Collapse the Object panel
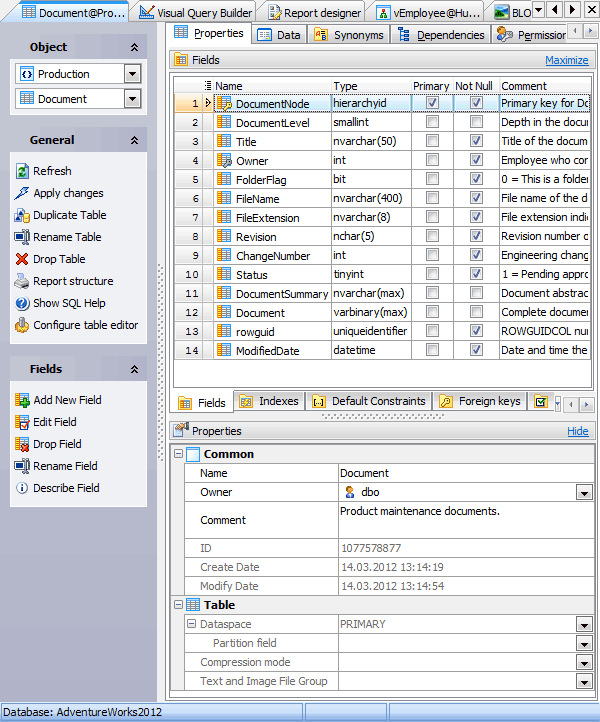 134,47
